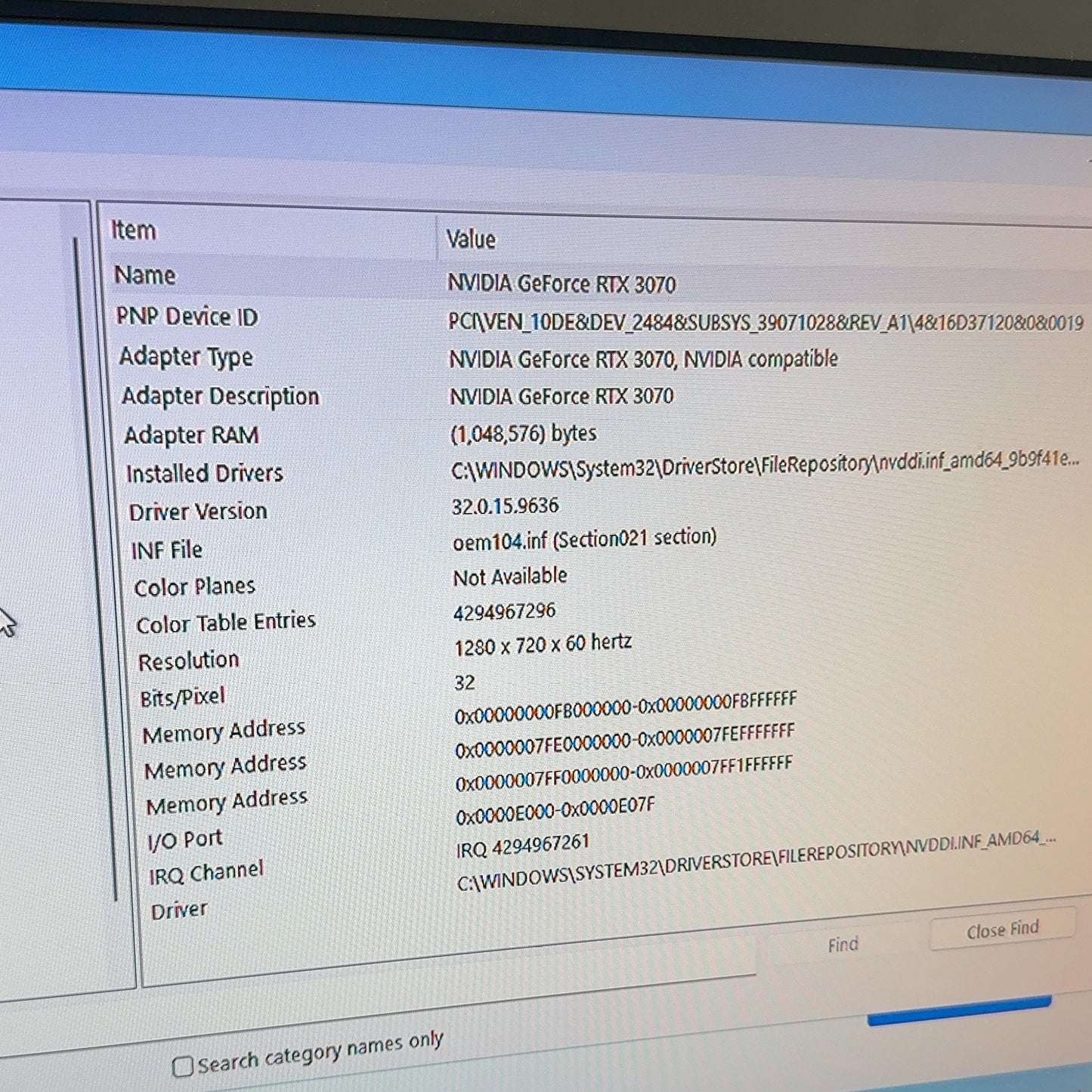Click the DriverStore\FileRepository\nvddi.inf_amd64_9b9f41e path value
1092x1092 pixels.
765,465
